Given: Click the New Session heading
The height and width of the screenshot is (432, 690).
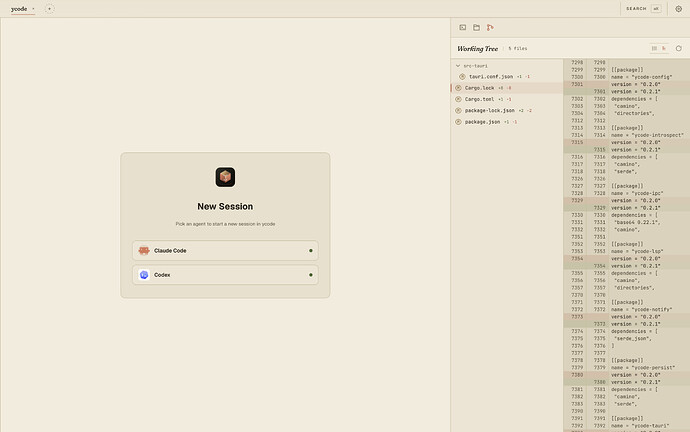Looking at the screenshot, I should click(x=225, y=206).
